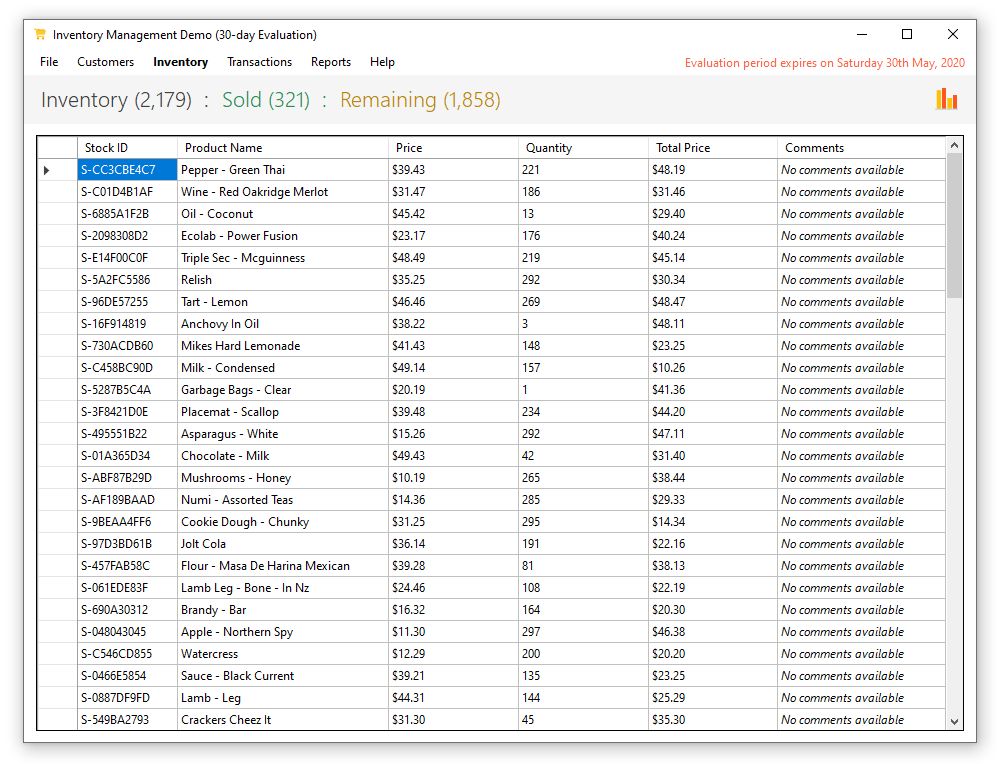
Task: Click the bar chart icon at top right
Action: (x=946, y=99)
